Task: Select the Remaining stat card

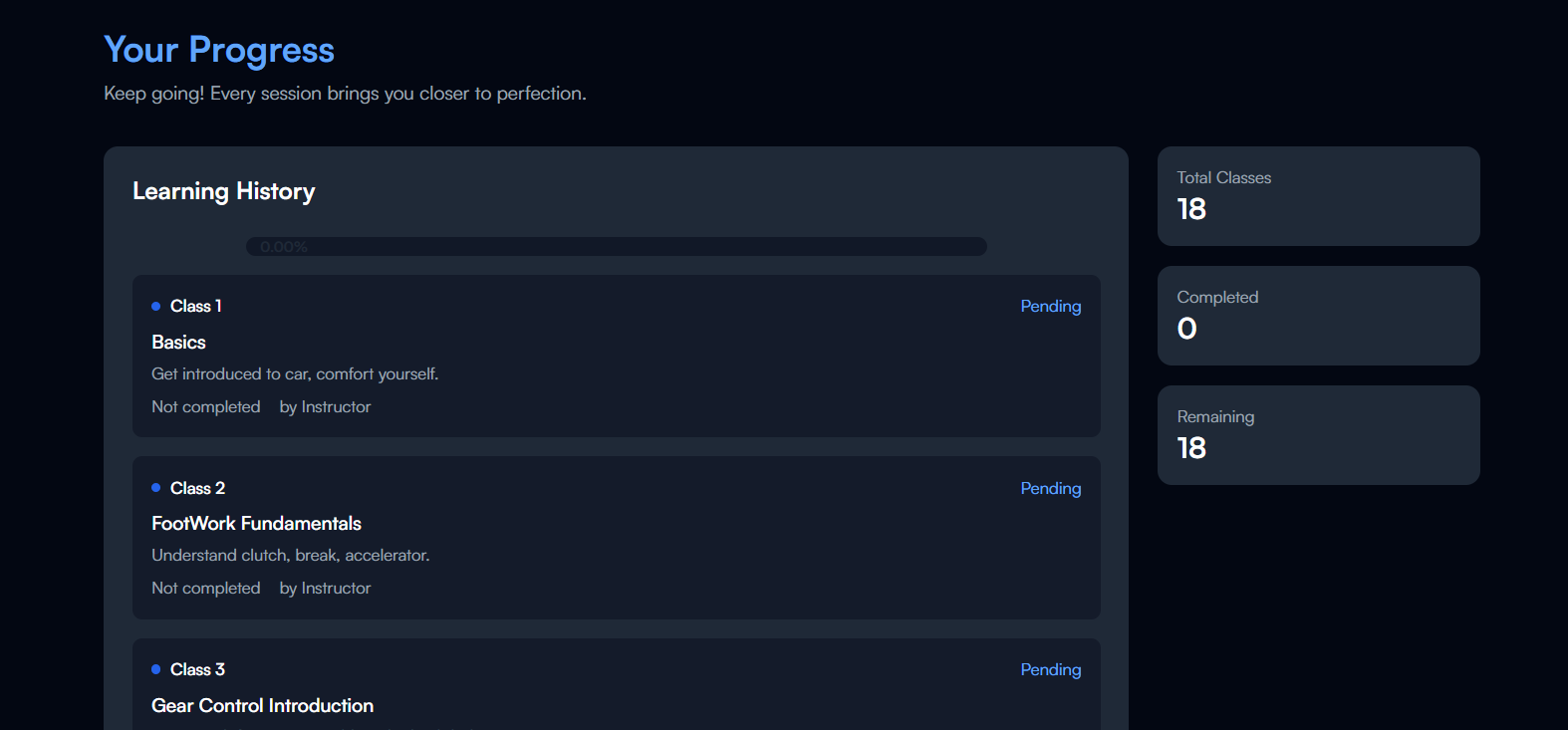Action: pyautogui.click(x=1319, y=435)
